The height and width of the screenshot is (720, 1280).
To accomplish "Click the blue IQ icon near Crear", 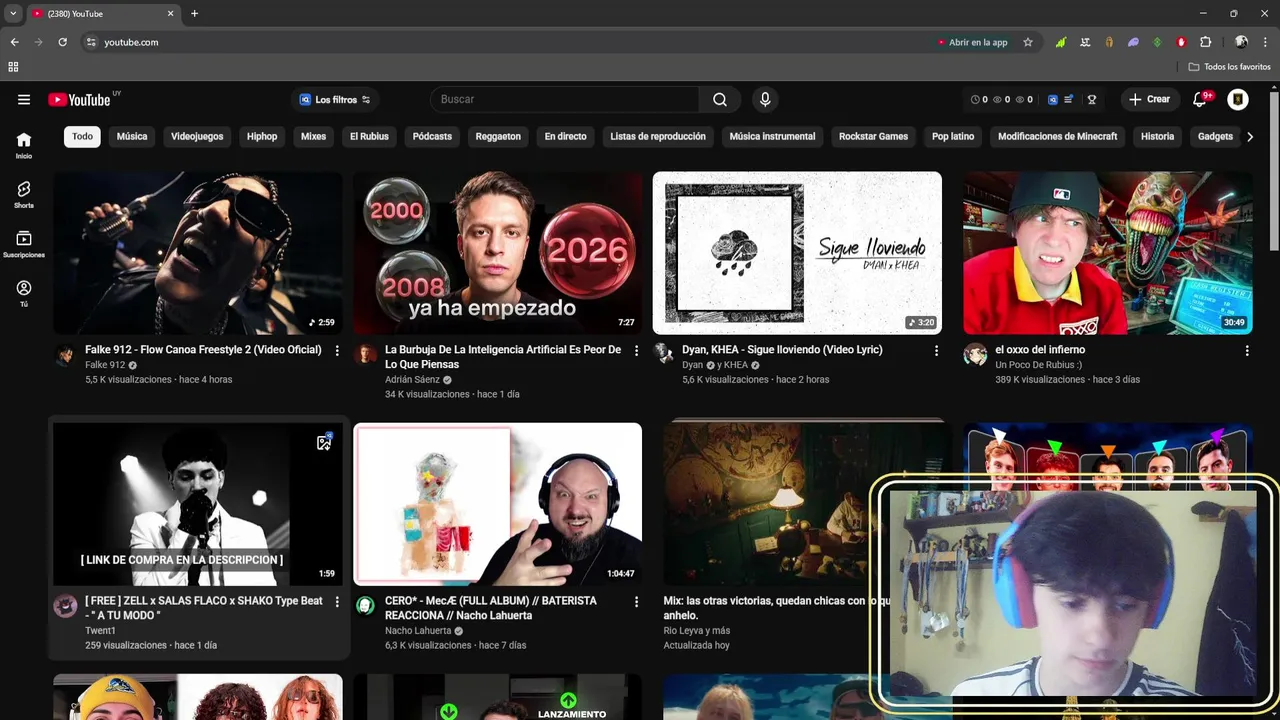I will click(x=1053, y=100).
